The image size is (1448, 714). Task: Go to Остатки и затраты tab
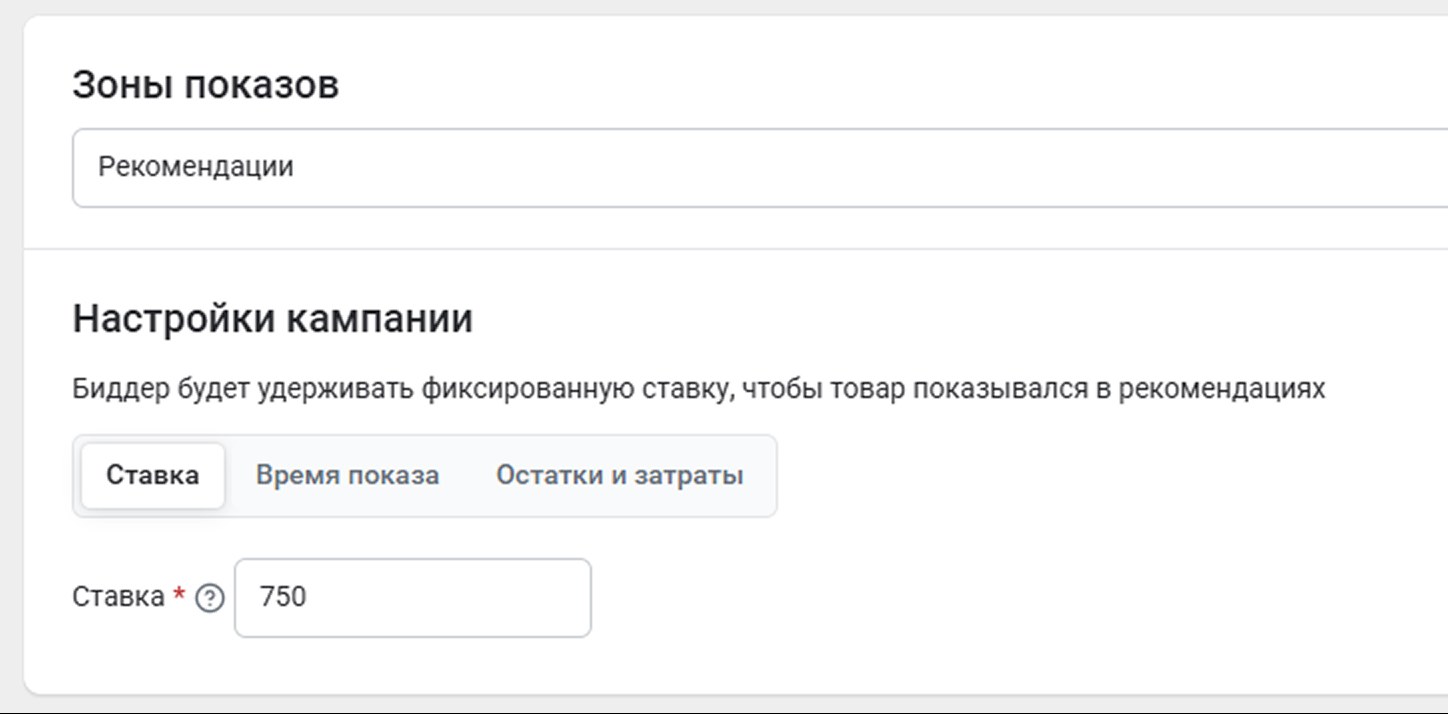click(x=619, y=475)
